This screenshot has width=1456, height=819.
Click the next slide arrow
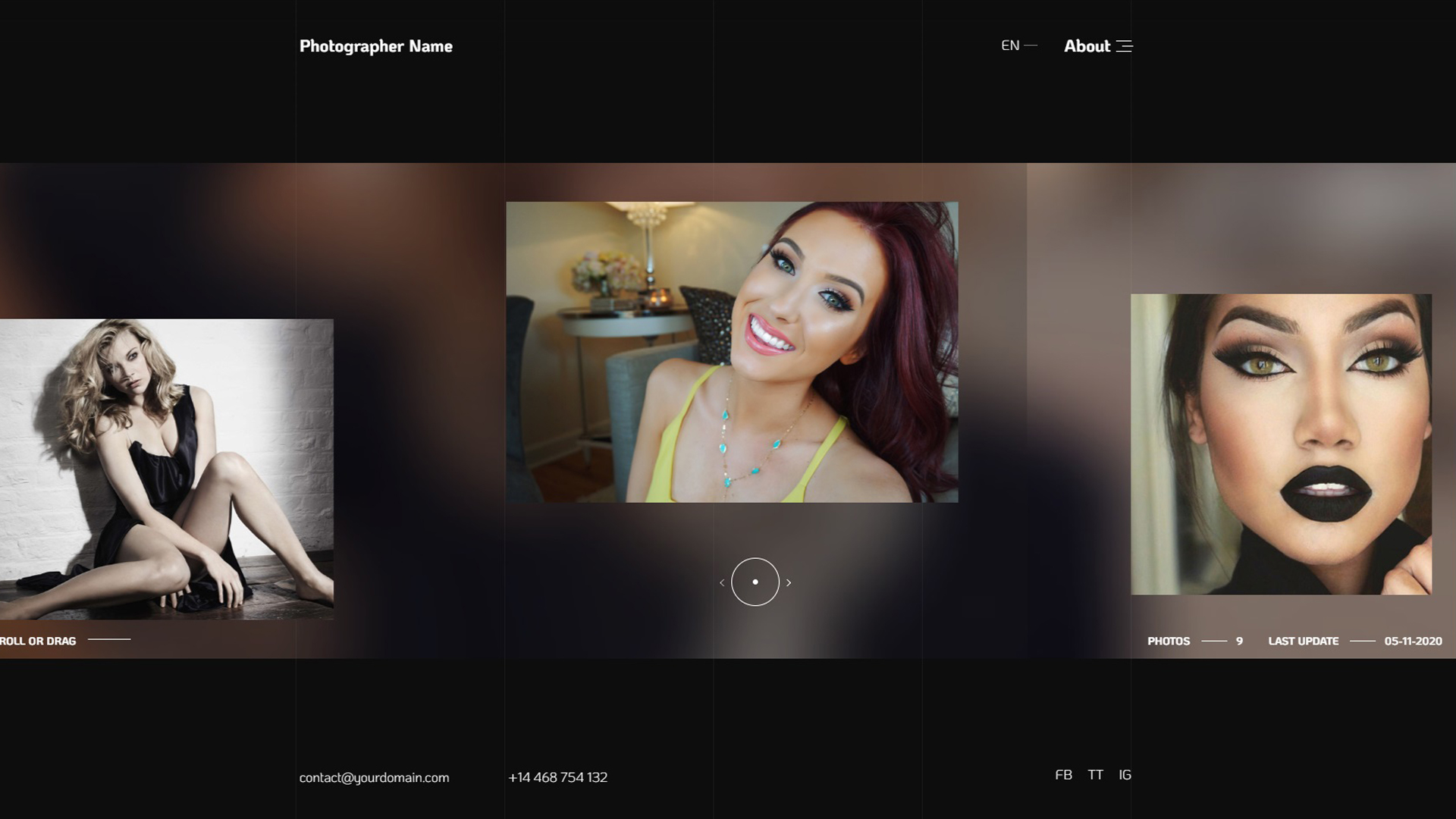(x=789, y=582)
